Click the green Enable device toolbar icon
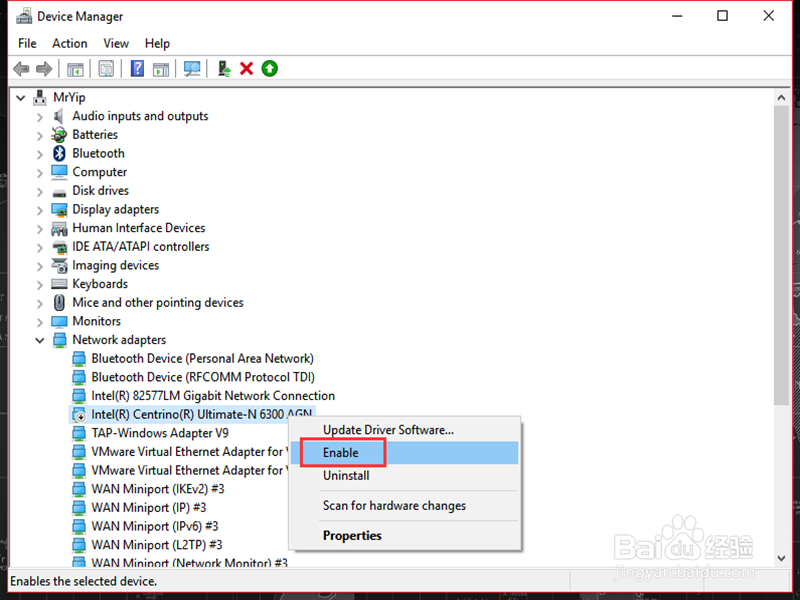The image size is (800, 600). click(269, 68)
